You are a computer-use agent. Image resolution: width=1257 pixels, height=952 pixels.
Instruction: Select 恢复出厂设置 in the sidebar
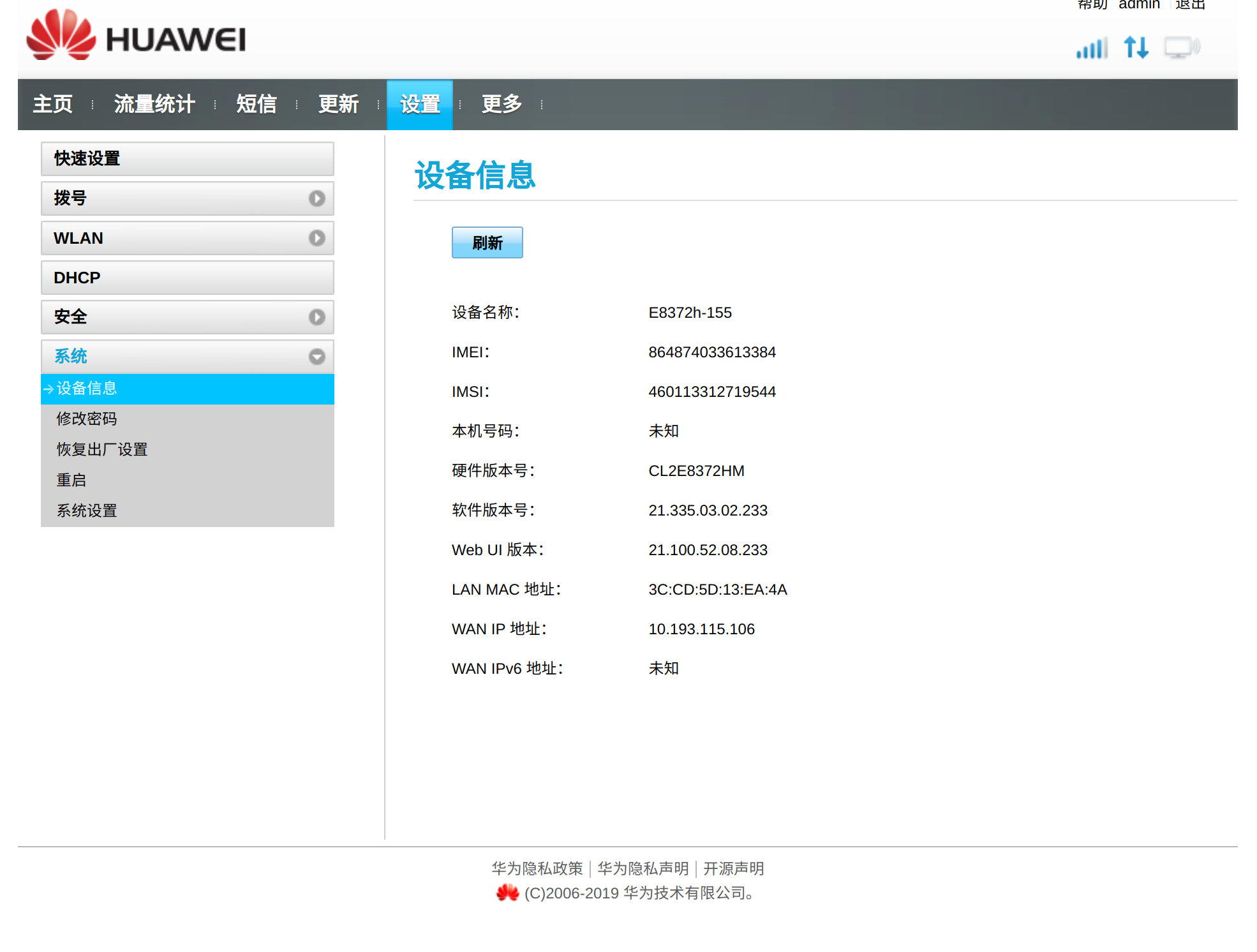click(x=102, y=450)
